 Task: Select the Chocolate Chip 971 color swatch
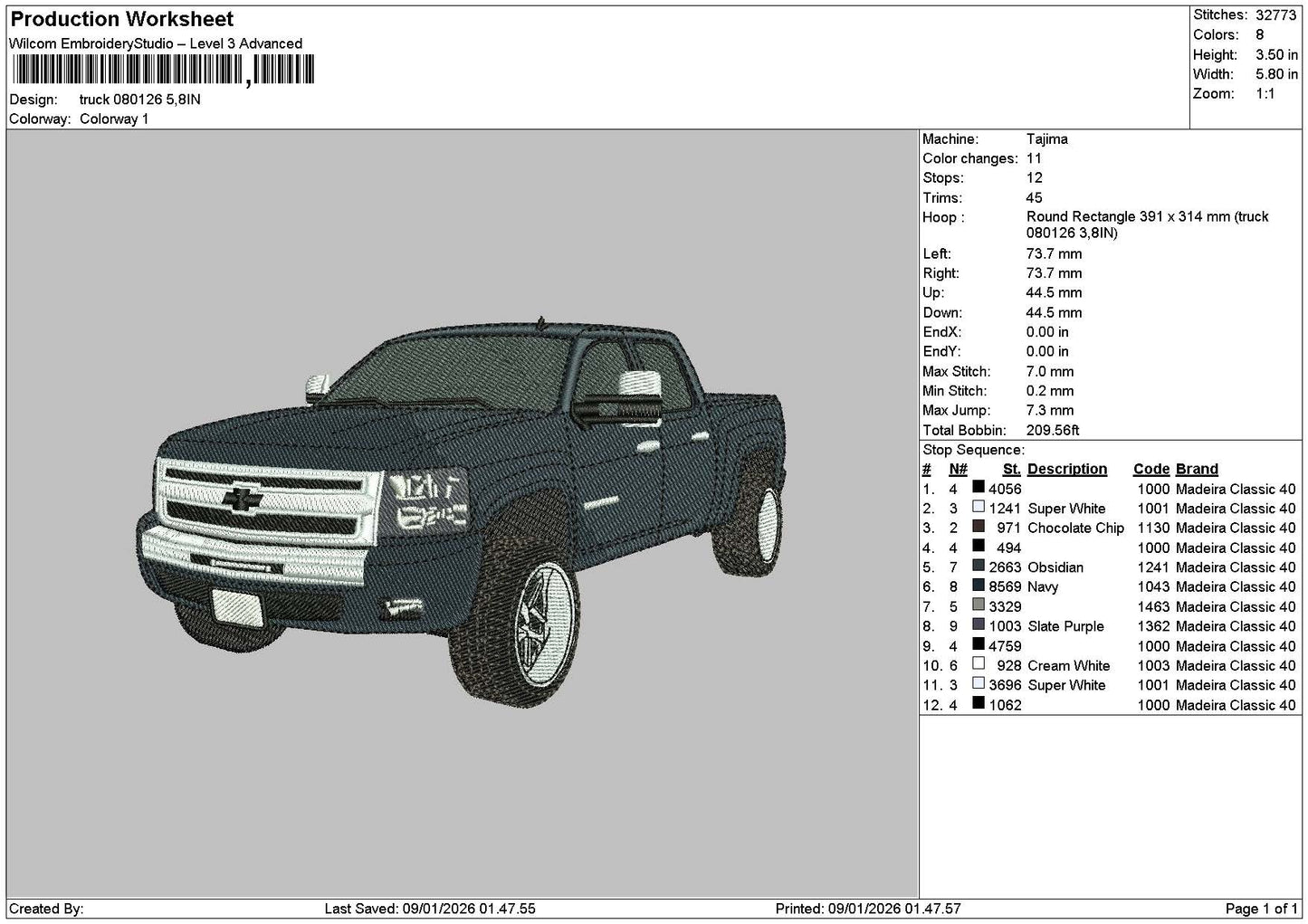(979, 527)
